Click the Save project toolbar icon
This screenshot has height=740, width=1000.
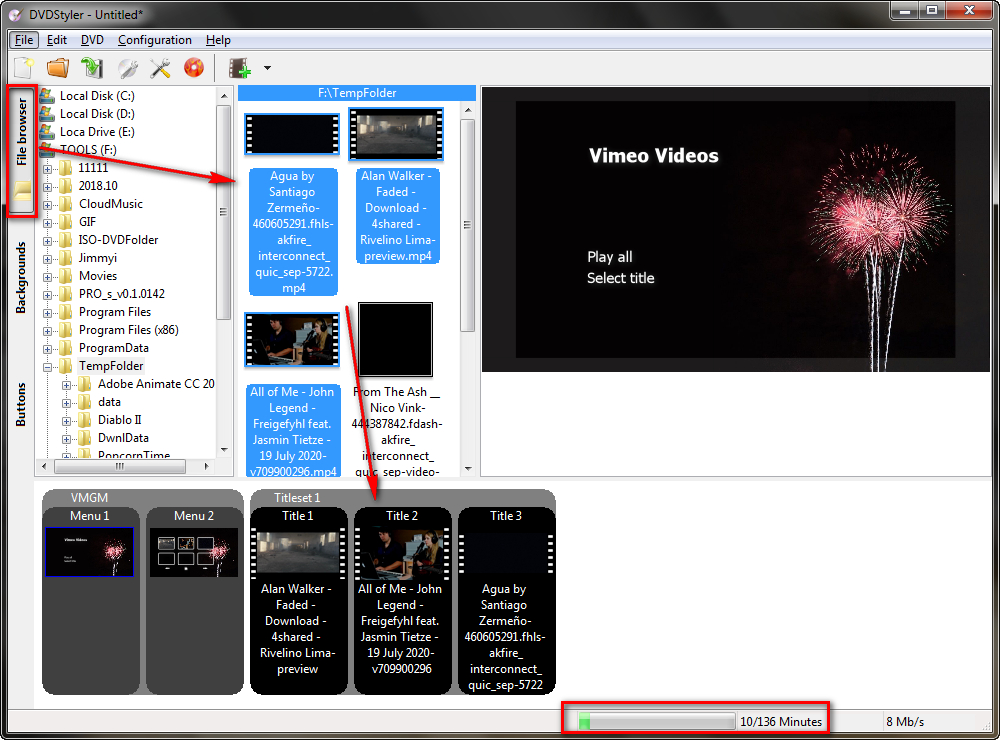(x=91, y=68)
